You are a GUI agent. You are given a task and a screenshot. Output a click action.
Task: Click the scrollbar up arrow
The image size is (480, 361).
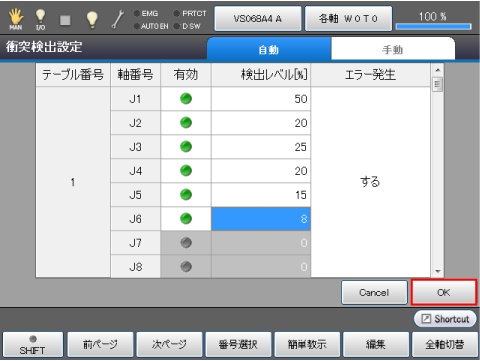coord(438,70)
